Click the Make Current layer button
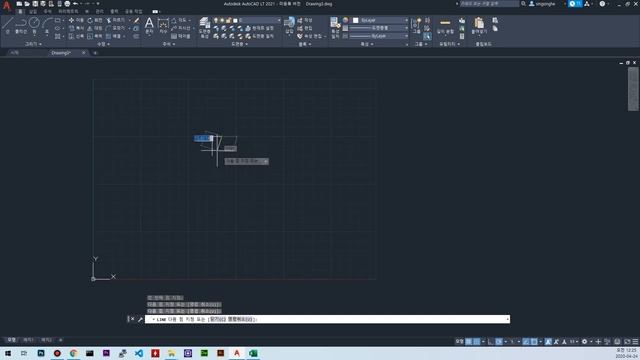 pos(259,28)
